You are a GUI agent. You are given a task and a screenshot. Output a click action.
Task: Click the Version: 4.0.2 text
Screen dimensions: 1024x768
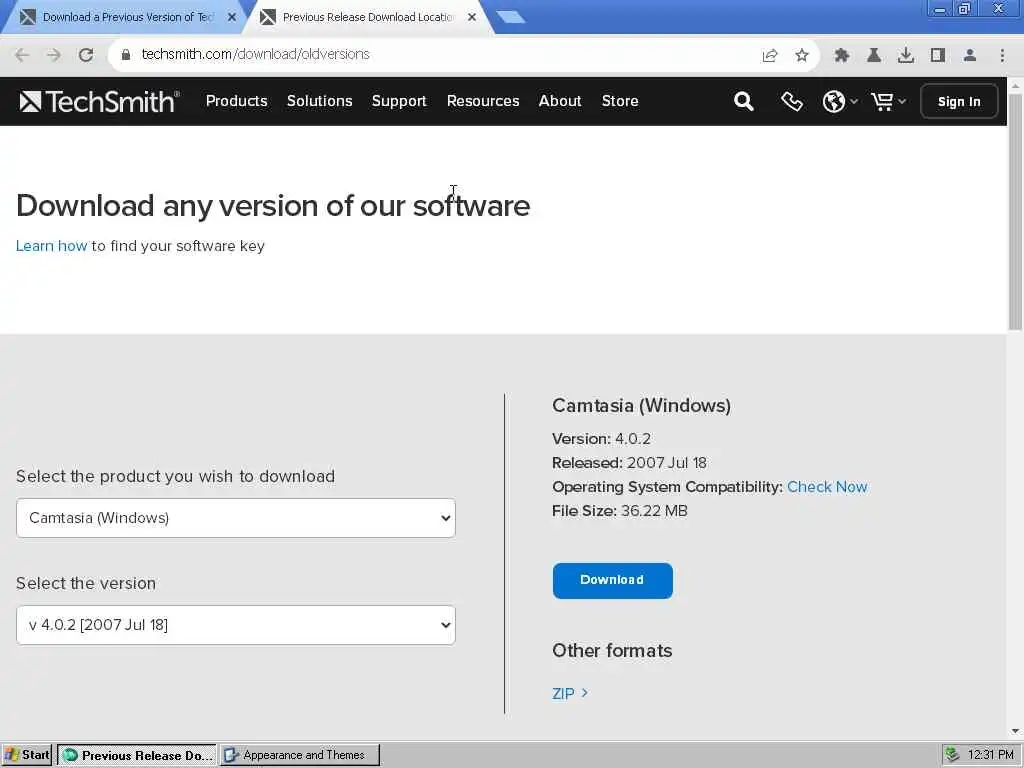601,438
